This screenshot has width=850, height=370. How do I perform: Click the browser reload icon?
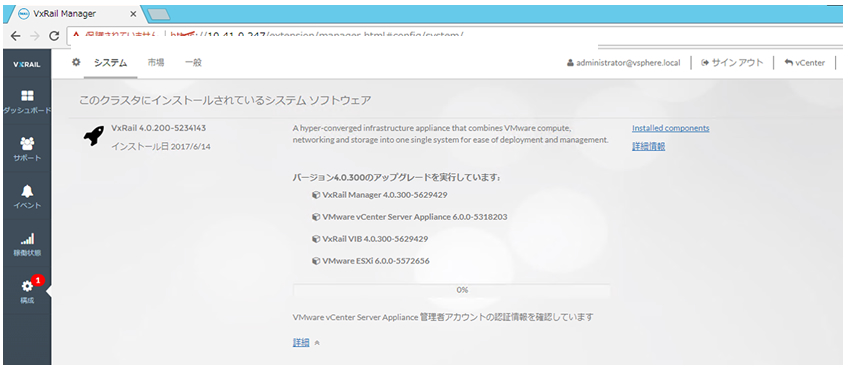(x=54, y=36)
